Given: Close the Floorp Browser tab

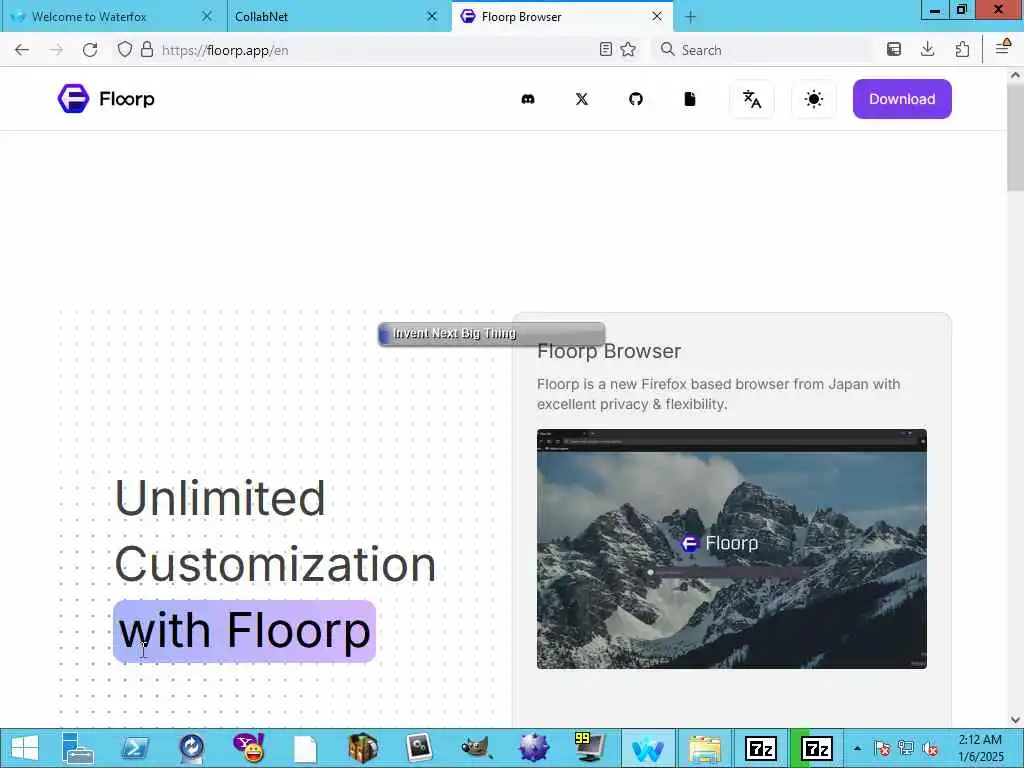Looking at the screenshot, I should (x=657, y=16).
